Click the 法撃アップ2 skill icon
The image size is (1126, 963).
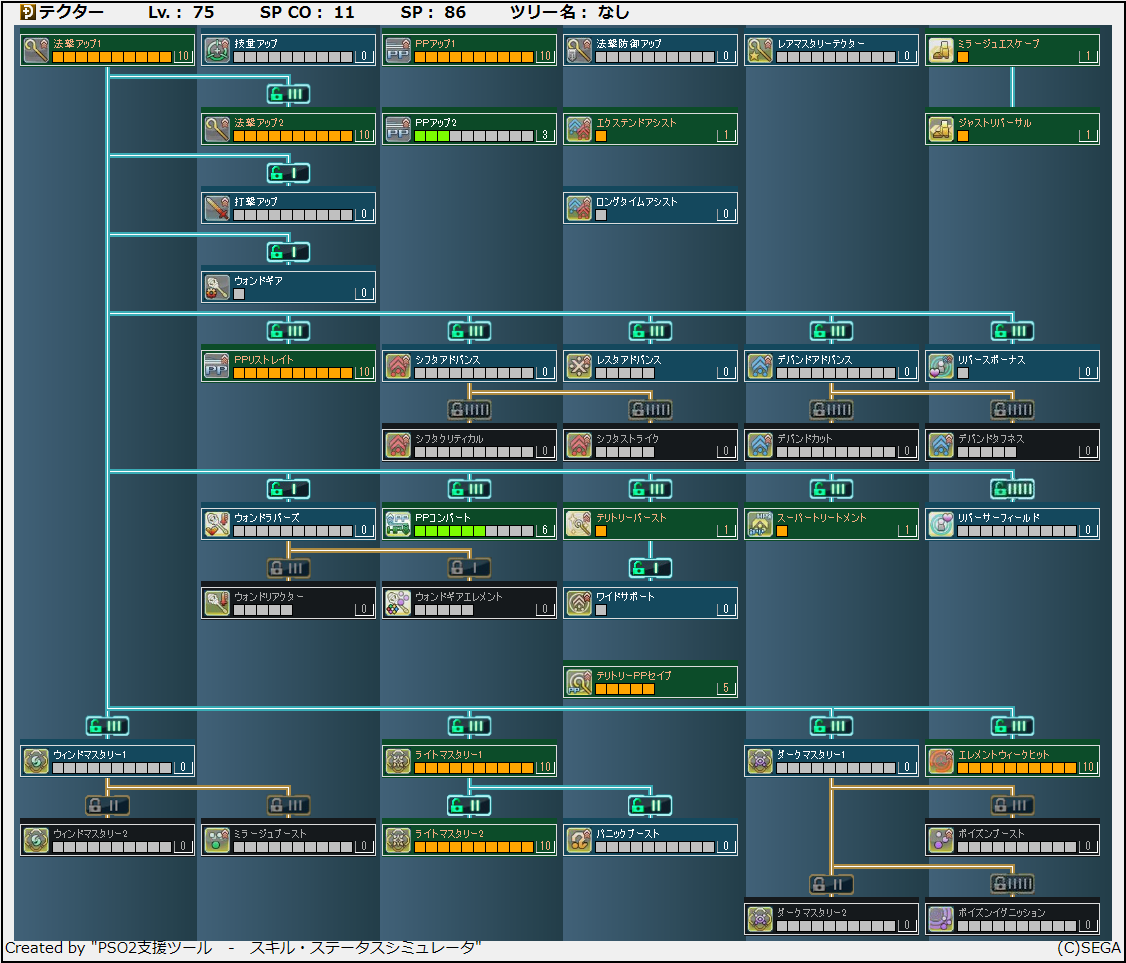[x=217, y=129]
